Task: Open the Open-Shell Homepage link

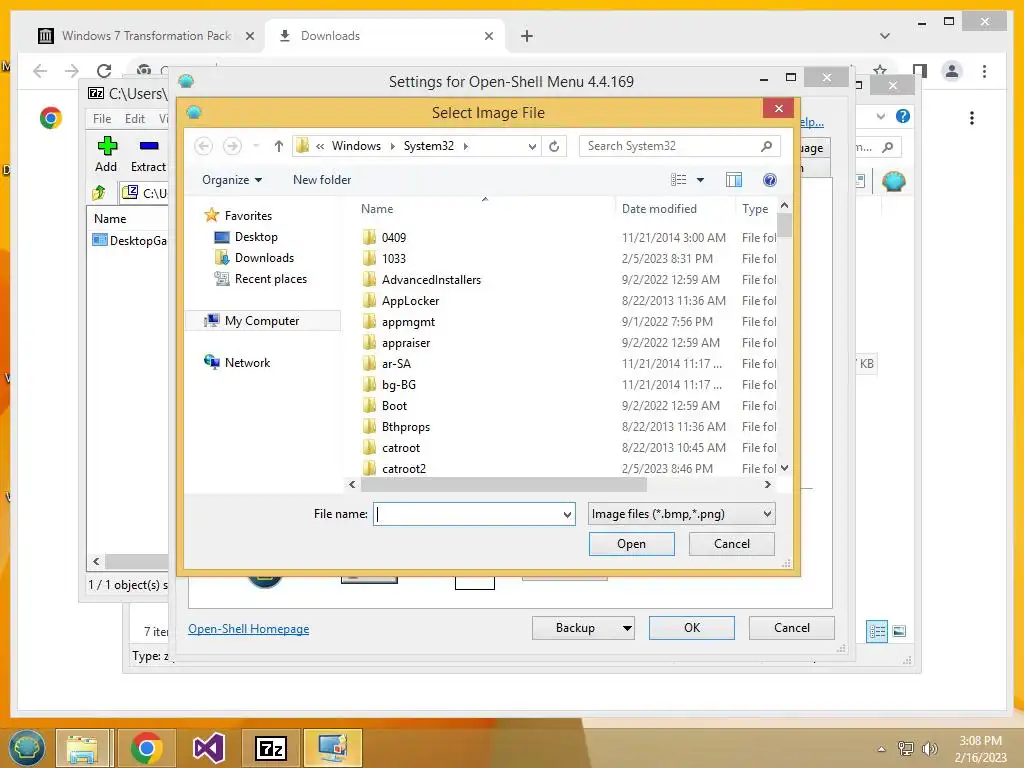Action: click(249, 629)
